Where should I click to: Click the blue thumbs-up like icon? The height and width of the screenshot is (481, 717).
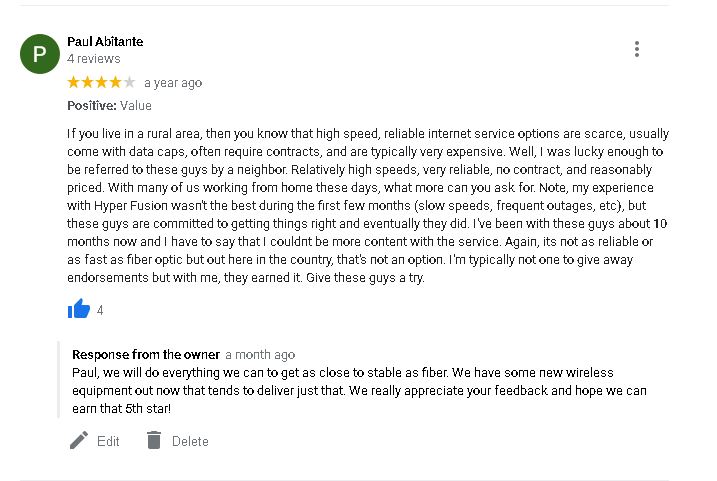[79, 309]
